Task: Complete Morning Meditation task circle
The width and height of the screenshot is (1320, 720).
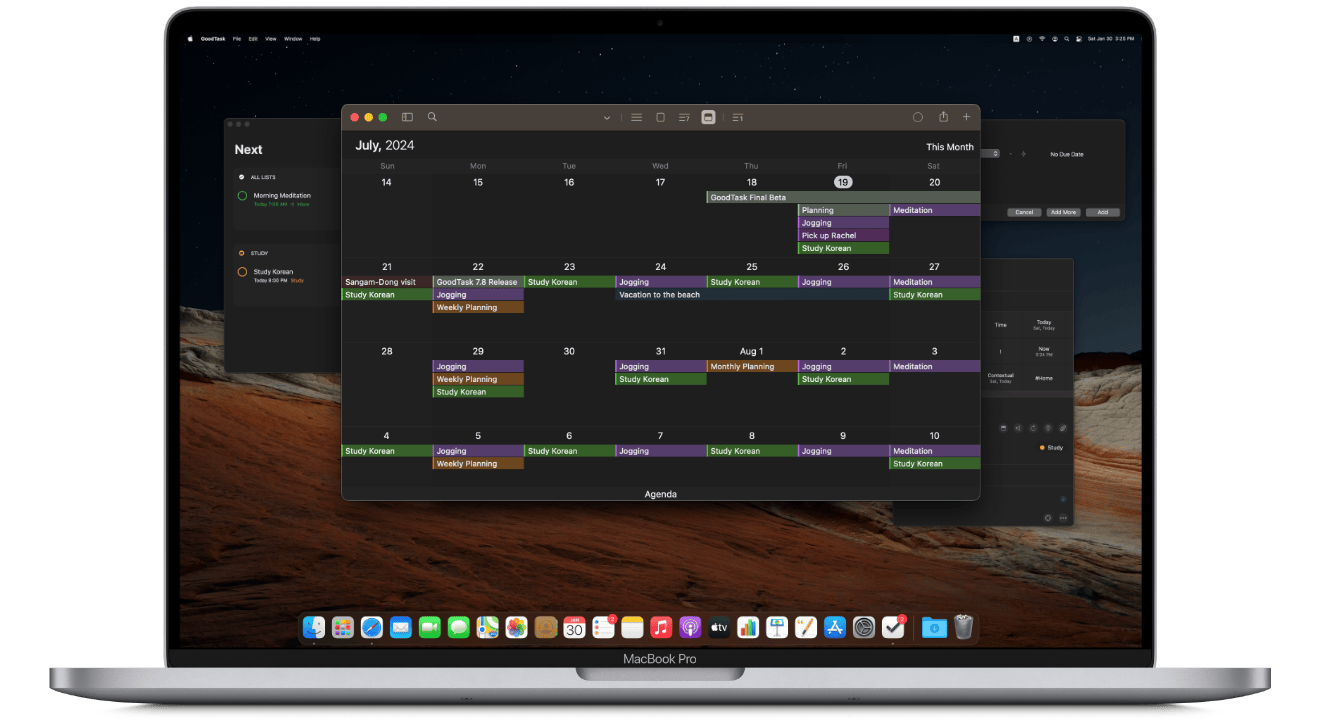Action: tap(242, 196)
